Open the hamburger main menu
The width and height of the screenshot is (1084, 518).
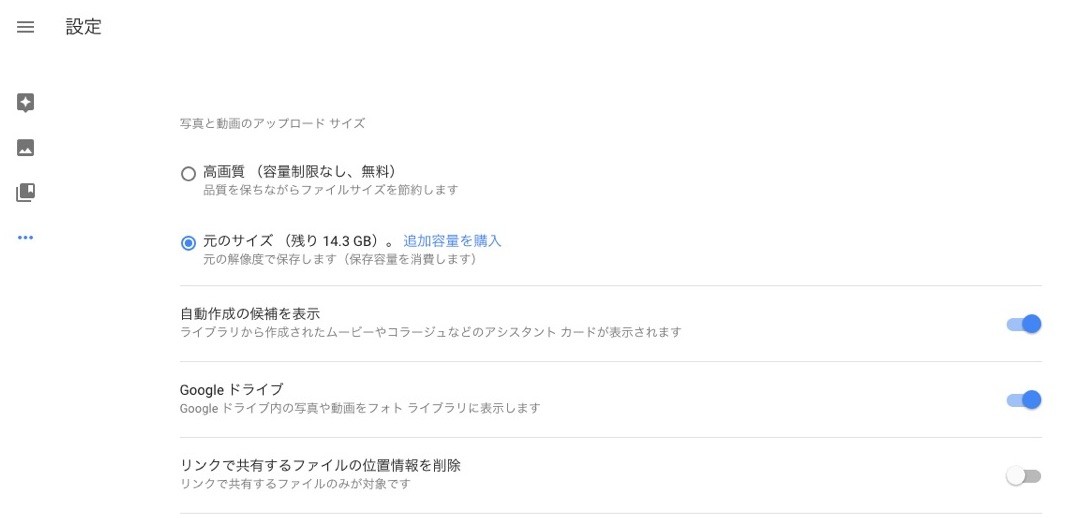click(26, 27)
